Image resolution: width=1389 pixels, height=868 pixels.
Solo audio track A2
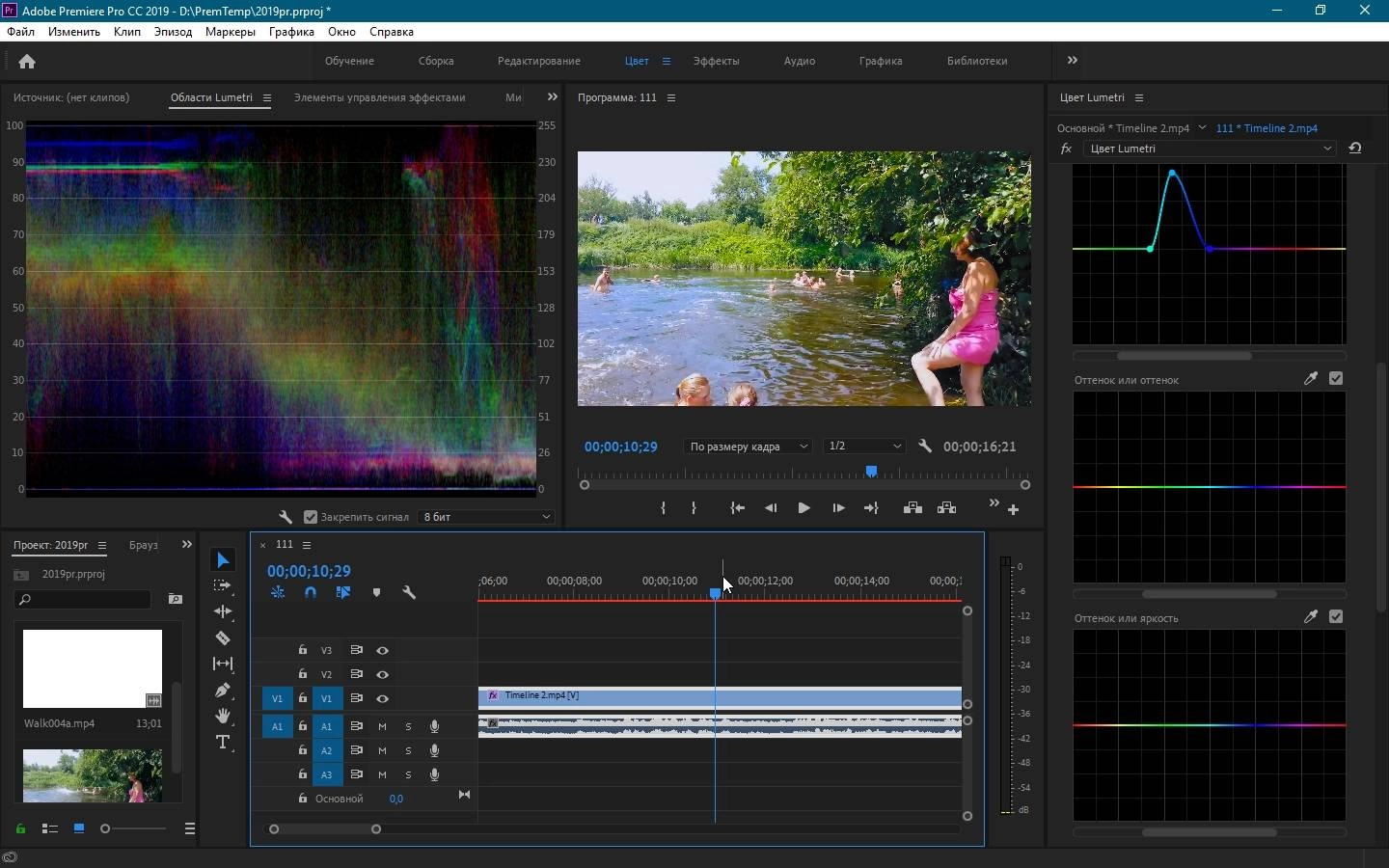pos(409,750)
